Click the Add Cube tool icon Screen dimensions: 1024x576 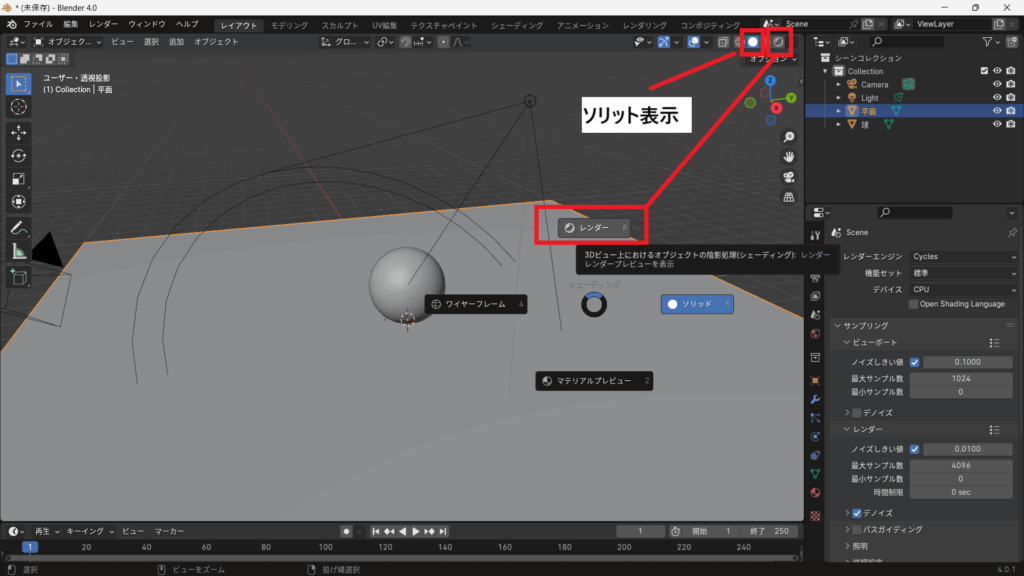(x=18, y=277)
